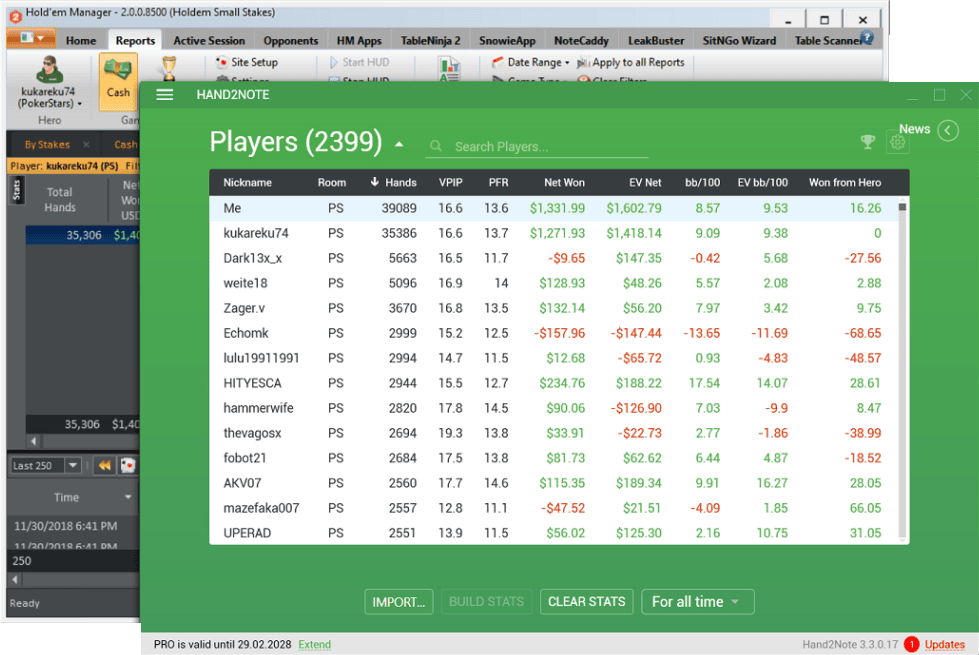Image resolution: width=979 pixels, height=655 pixels.
Task: Click the players table vertical scrollbar thumb
Action: (902, 207)
